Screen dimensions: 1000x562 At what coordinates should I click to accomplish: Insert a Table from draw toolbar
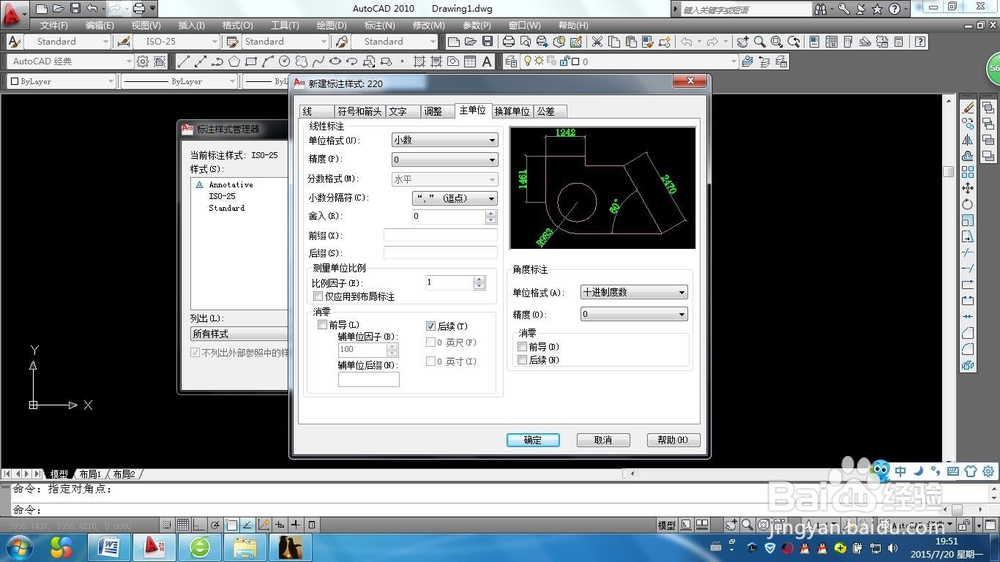tap(470, 61)
